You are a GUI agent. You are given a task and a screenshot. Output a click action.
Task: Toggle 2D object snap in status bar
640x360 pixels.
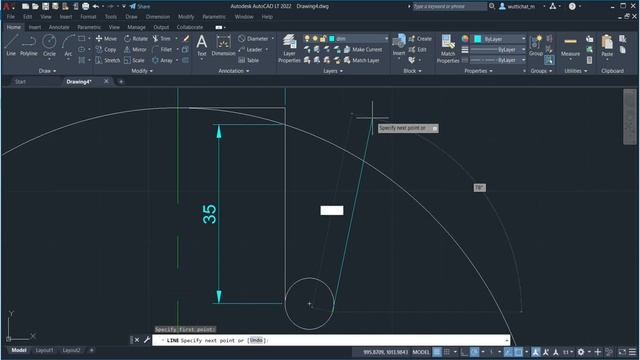[518, 352]
